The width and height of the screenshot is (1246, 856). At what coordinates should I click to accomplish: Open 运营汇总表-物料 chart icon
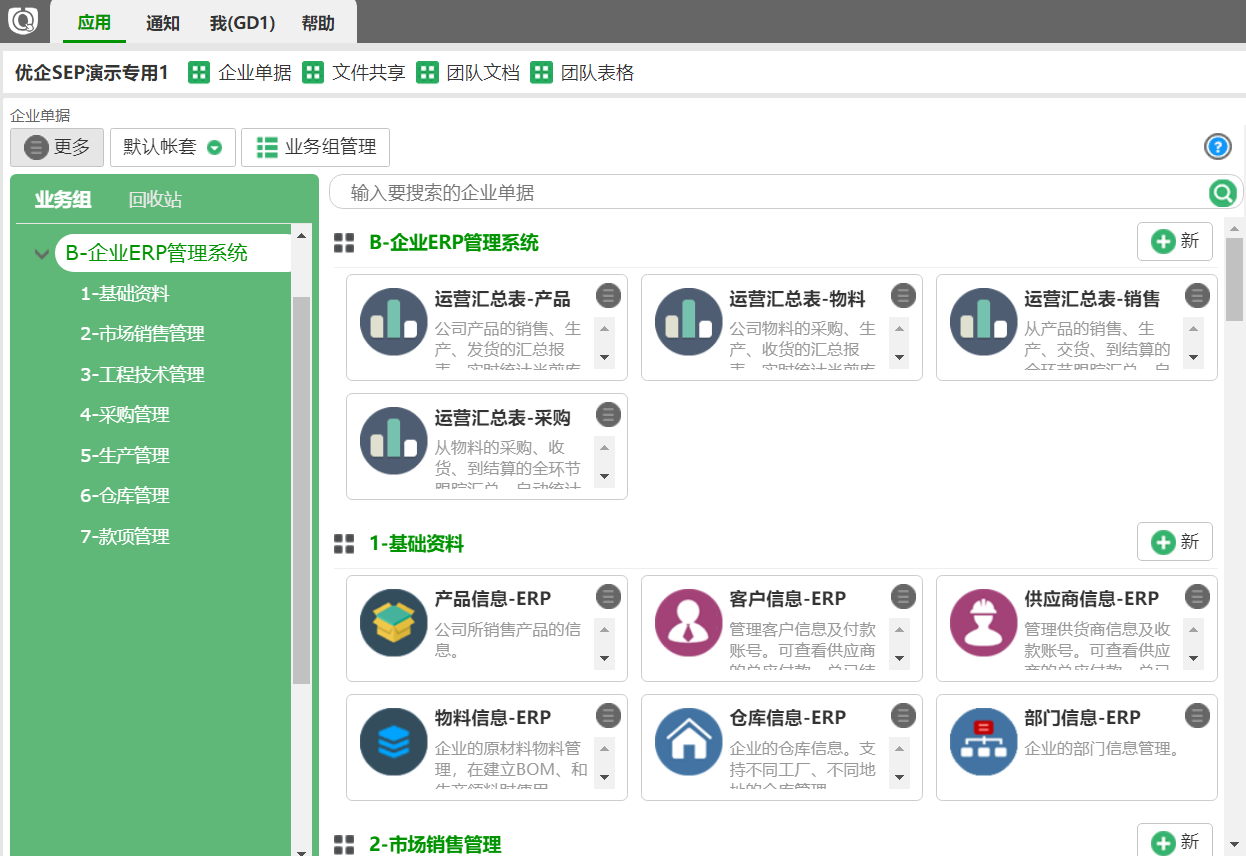pos(688,322)
